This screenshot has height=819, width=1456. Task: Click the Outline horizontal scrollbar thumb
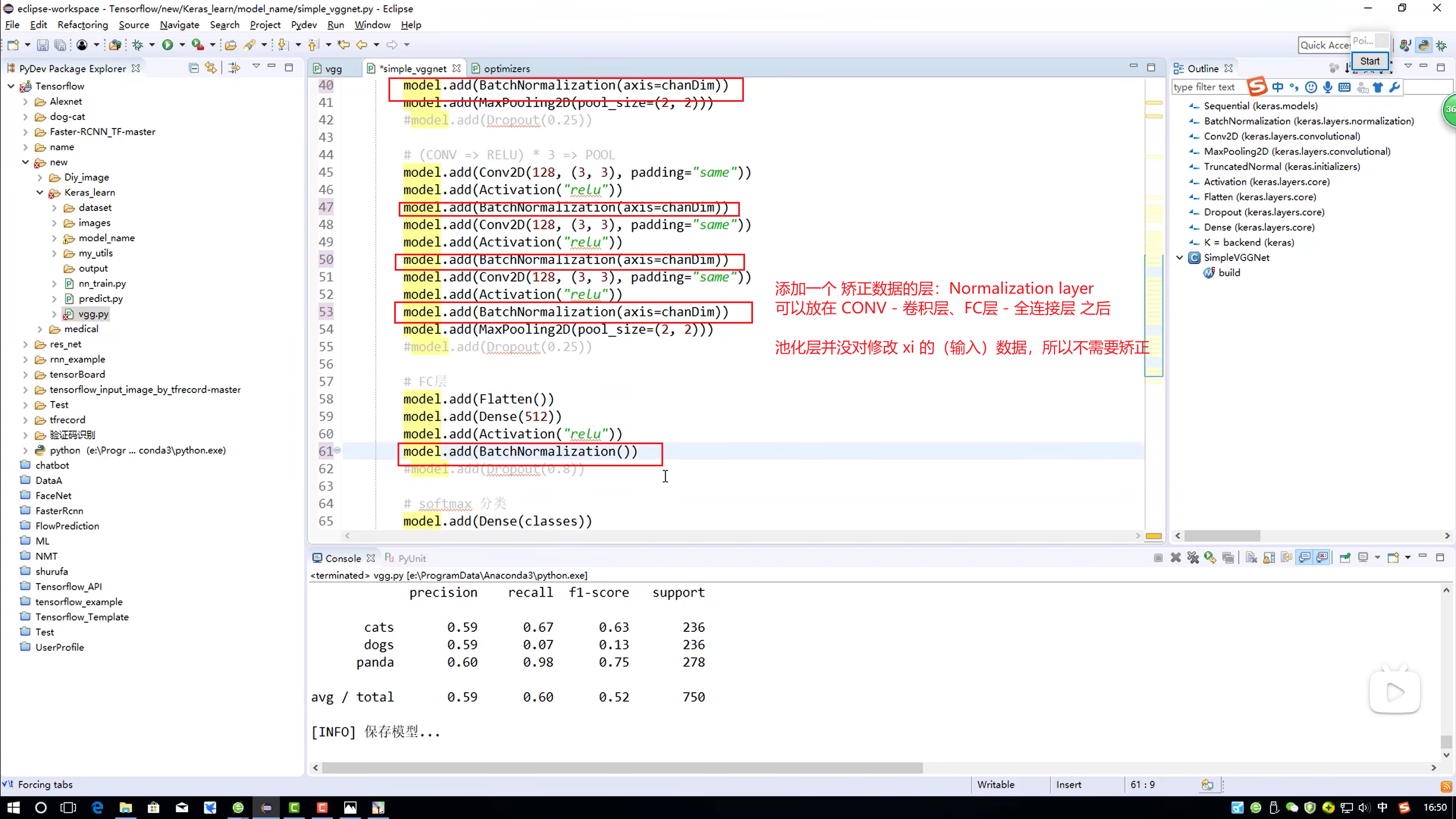(x=1222, y=536)
